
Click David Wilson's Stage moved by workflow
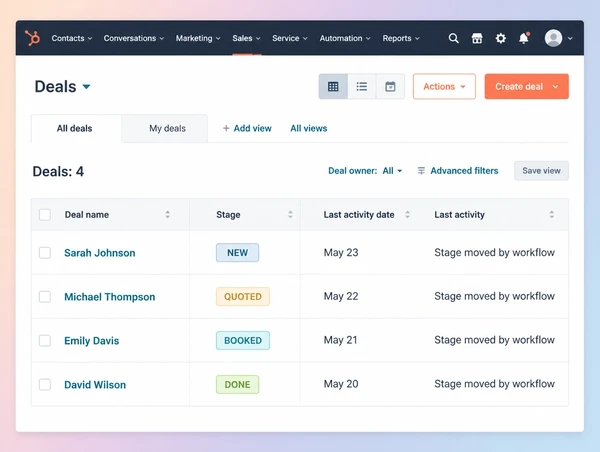click(x=494, y=384)
